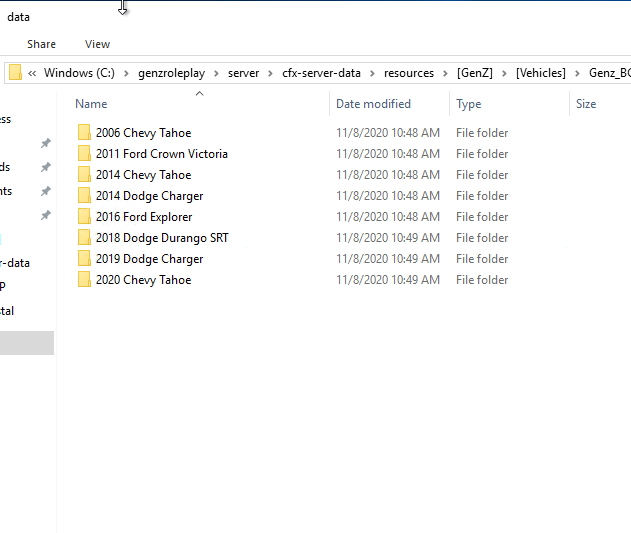
Task: Click date modified of 2018 Dodge Durango SRT
Action: click(x=388, y=238)
